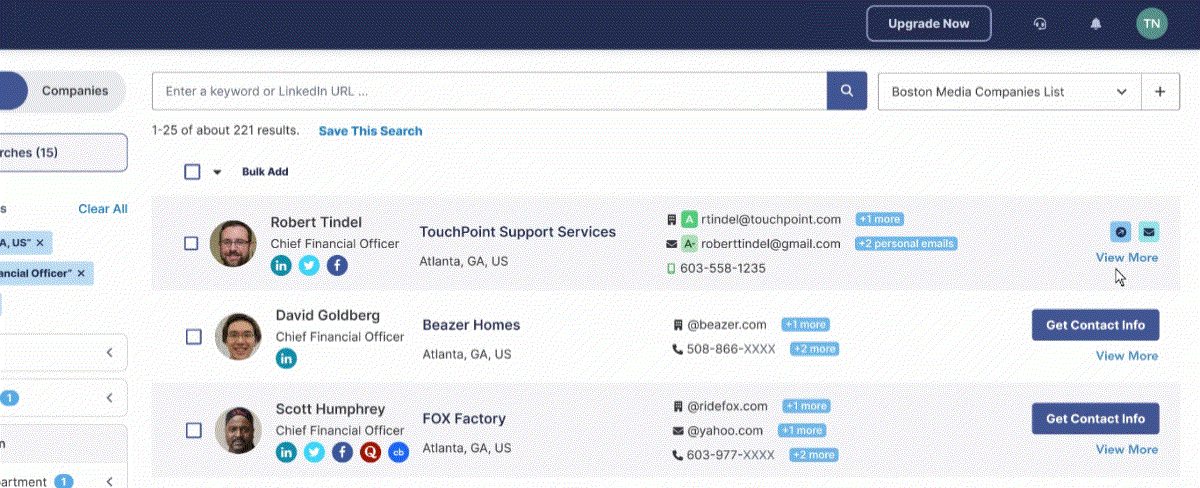Open Scott Humphrey's Facebook icon
The image size is (1200, 488).
(343, 452)
